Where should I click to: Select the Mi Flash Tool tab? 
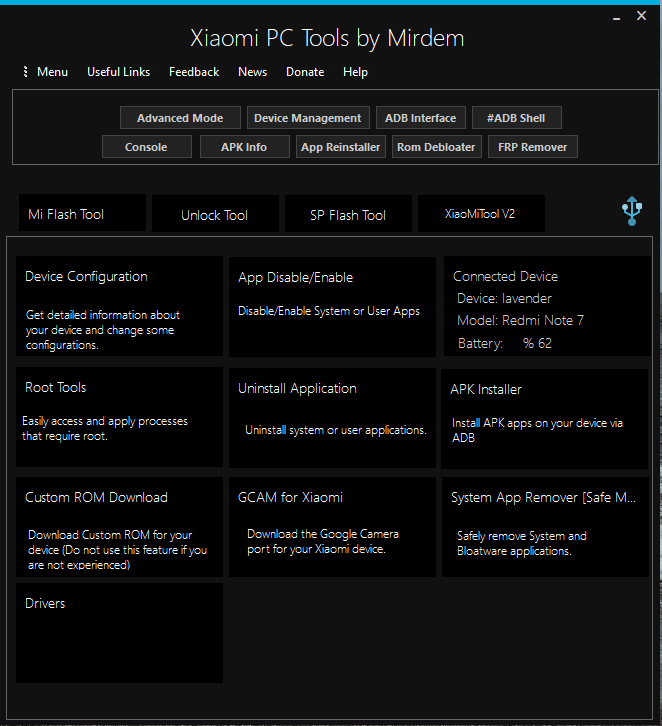(x=82, y=213)
